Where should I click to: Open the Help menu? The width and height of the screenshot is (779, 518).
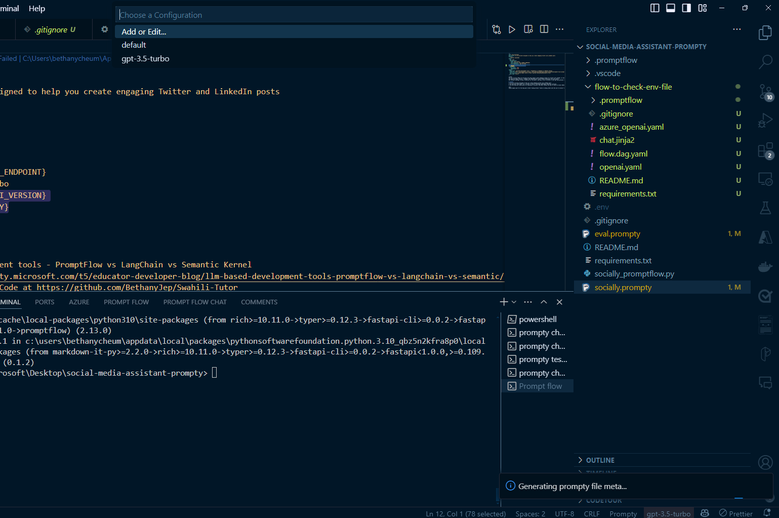37,8
